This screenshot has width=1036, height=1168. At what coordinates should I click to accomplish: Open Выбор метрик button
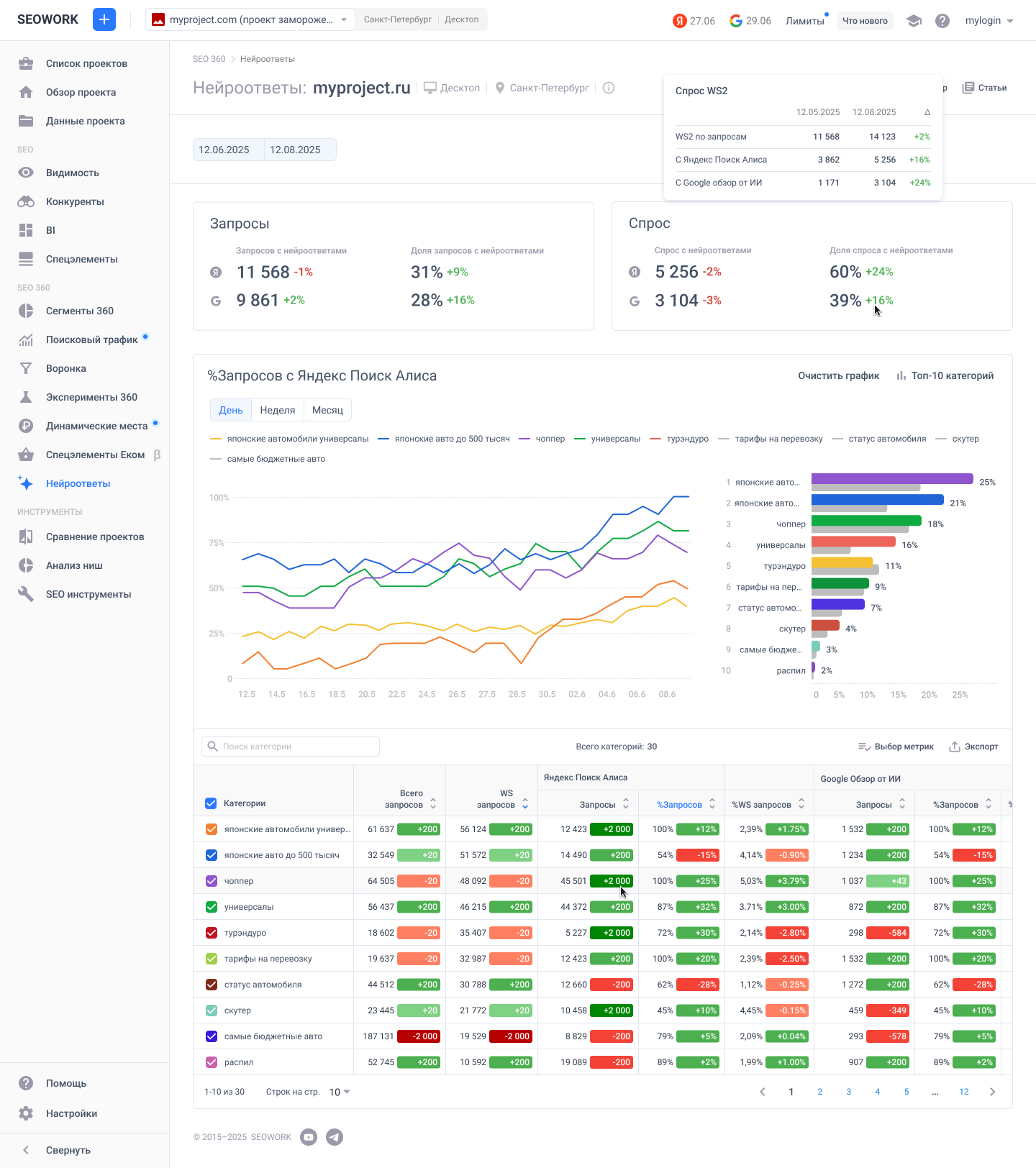pyautogui.click(x=896, y=747)
